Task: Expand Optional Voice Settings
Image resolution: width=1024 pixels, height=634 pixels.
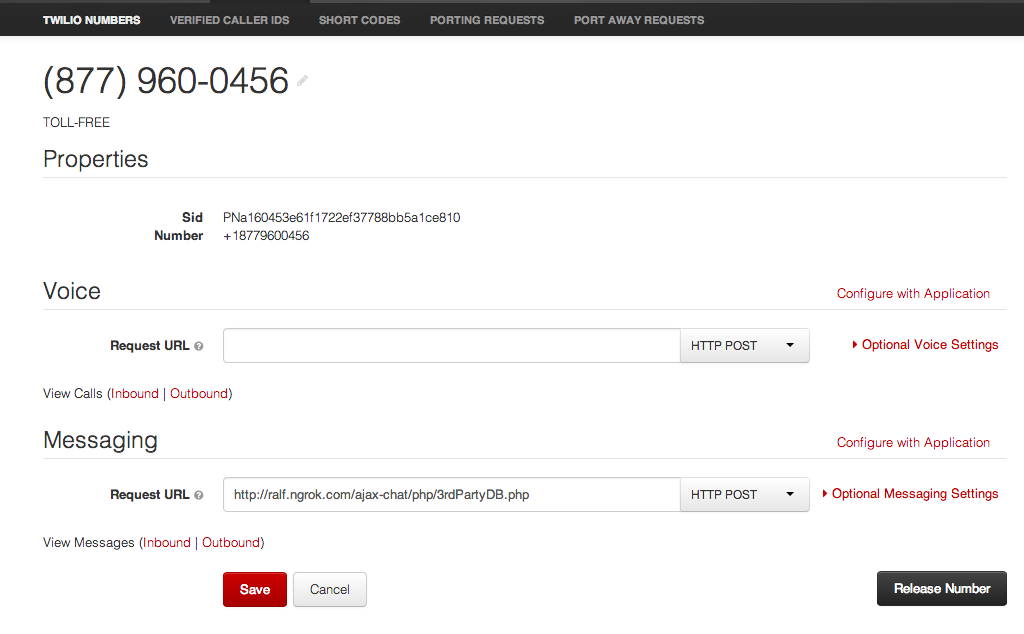Action: pyautogui.click(x=925, y=345)
